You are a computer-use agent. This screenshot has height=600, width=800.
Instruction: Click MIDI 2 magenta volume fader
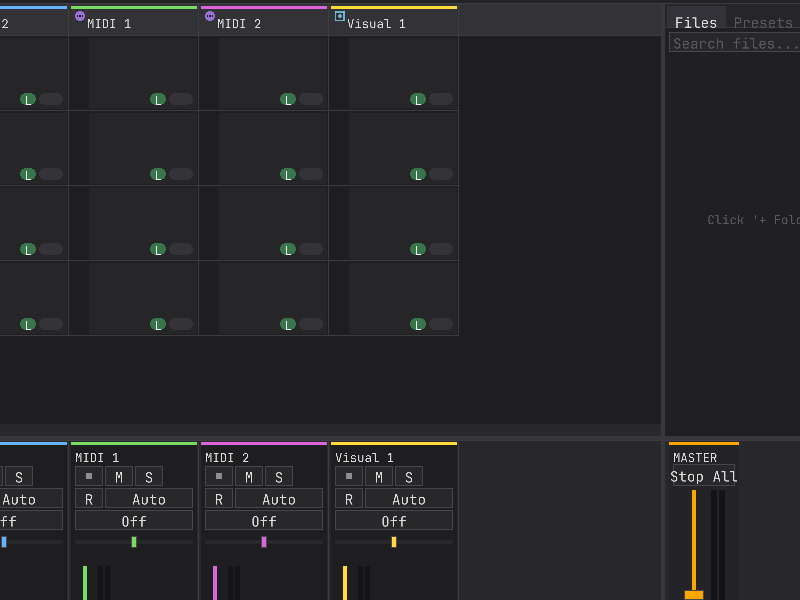215,583
